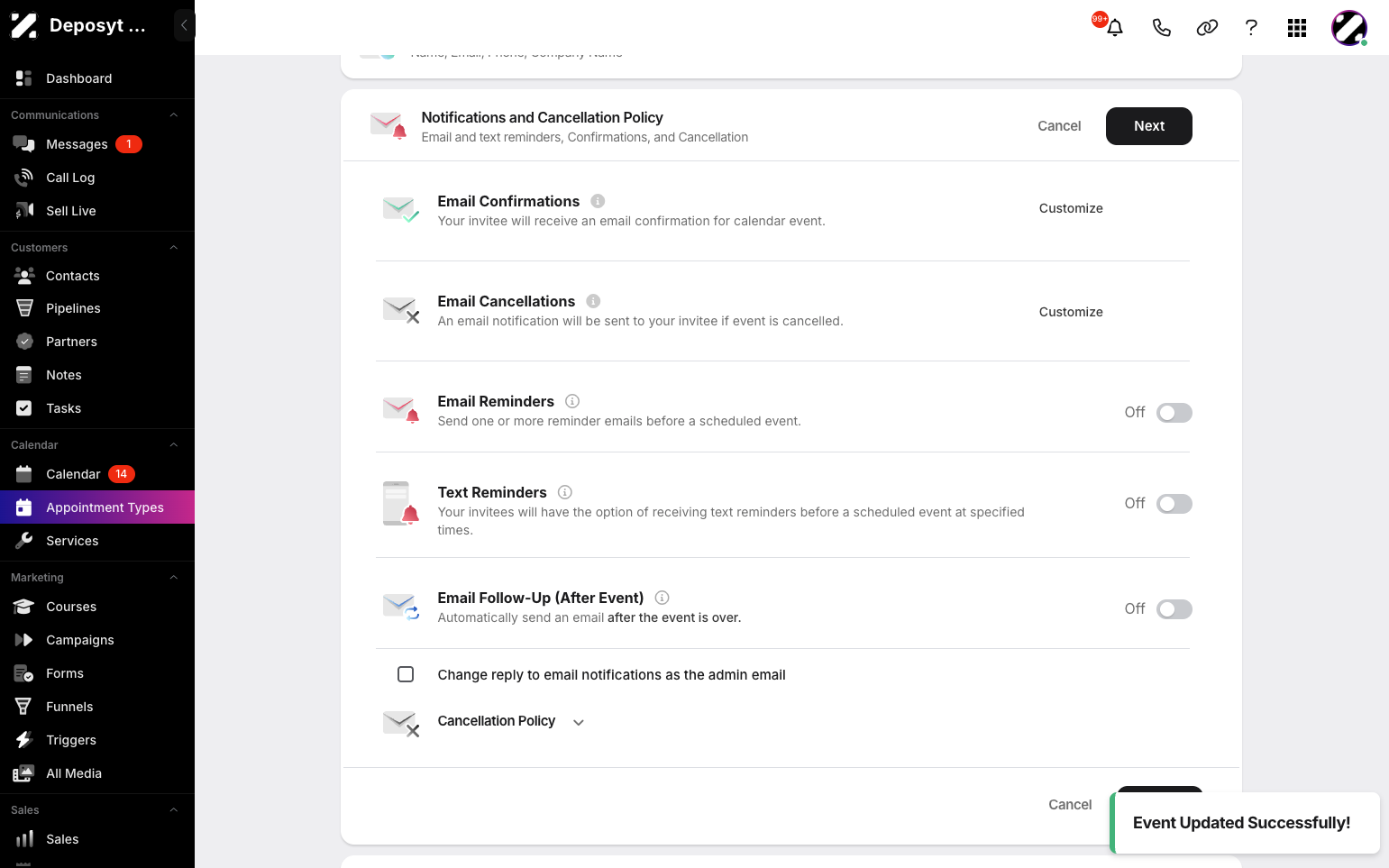Image resolution: width=1389 pixels, height=868 pixels.
Task: Open the user profile avatar
Action: tap(1349, 28)
